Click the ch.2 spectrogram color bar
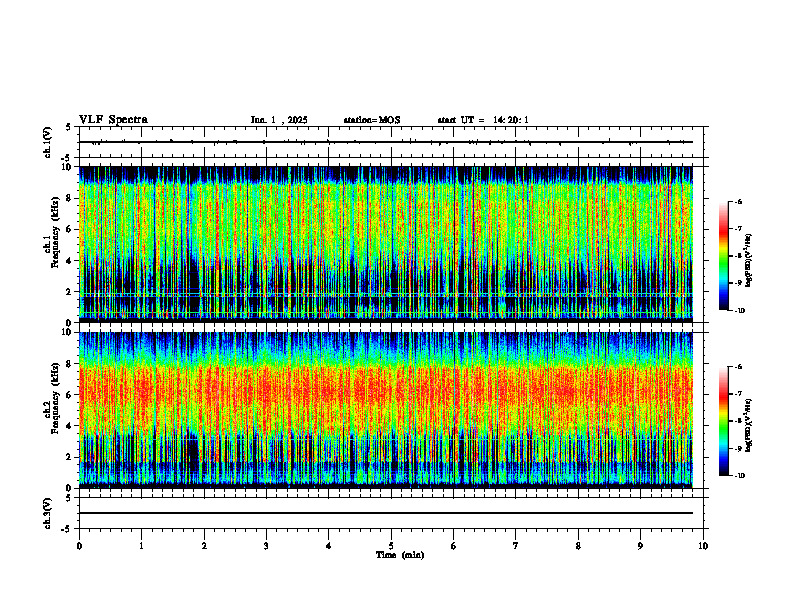Screen dimensions: 792x612 pos(723,421)
